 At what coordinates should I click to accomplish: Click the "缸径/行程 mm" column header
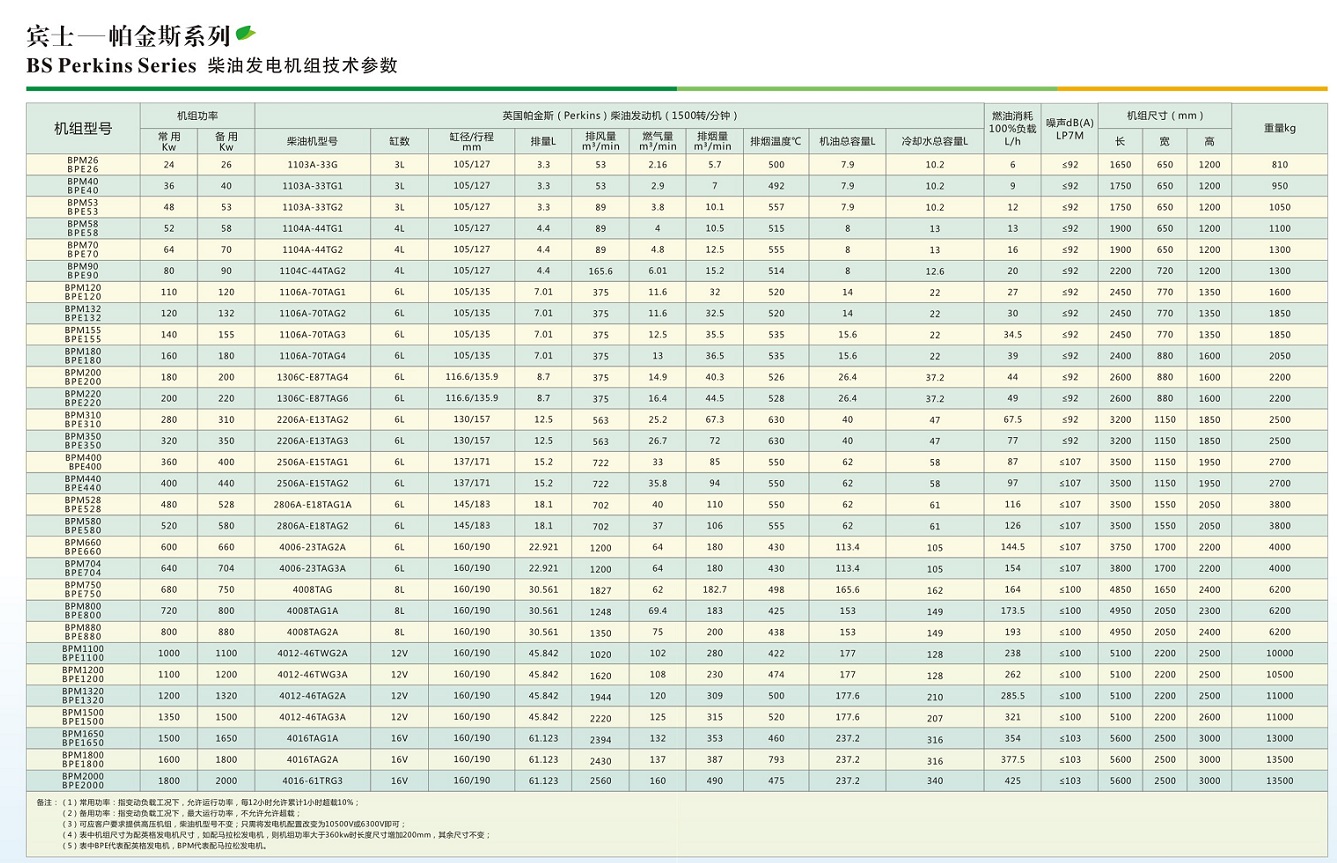click(472, 141)
